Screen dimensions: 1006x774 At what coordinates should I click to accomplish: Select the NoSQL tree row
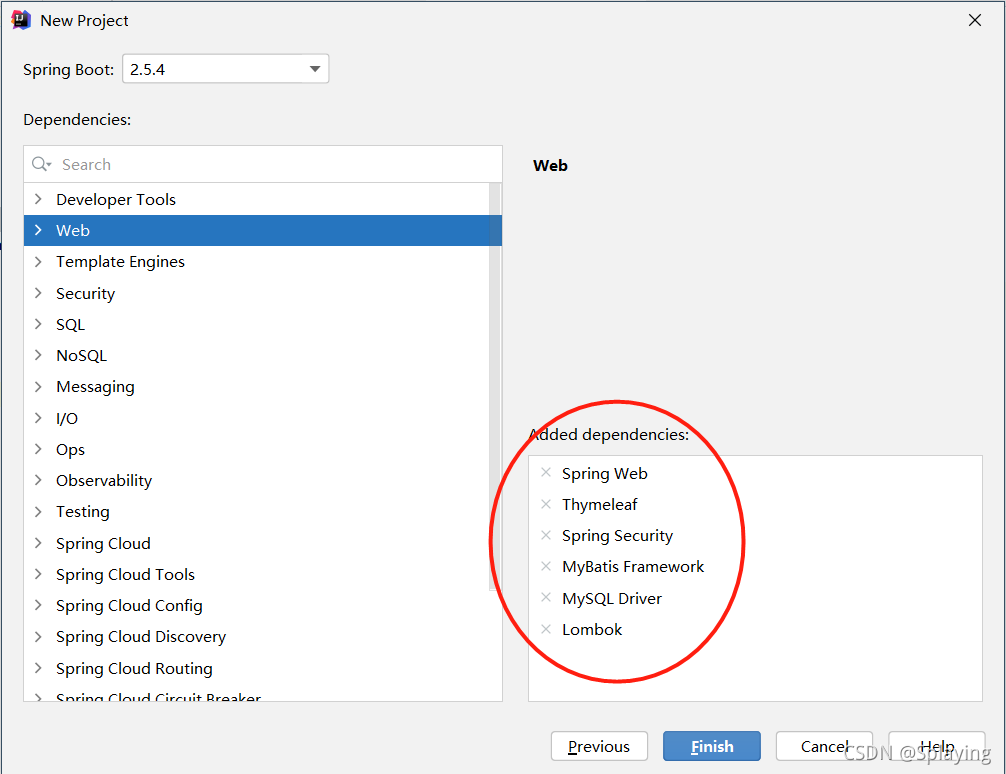point(257,356)
